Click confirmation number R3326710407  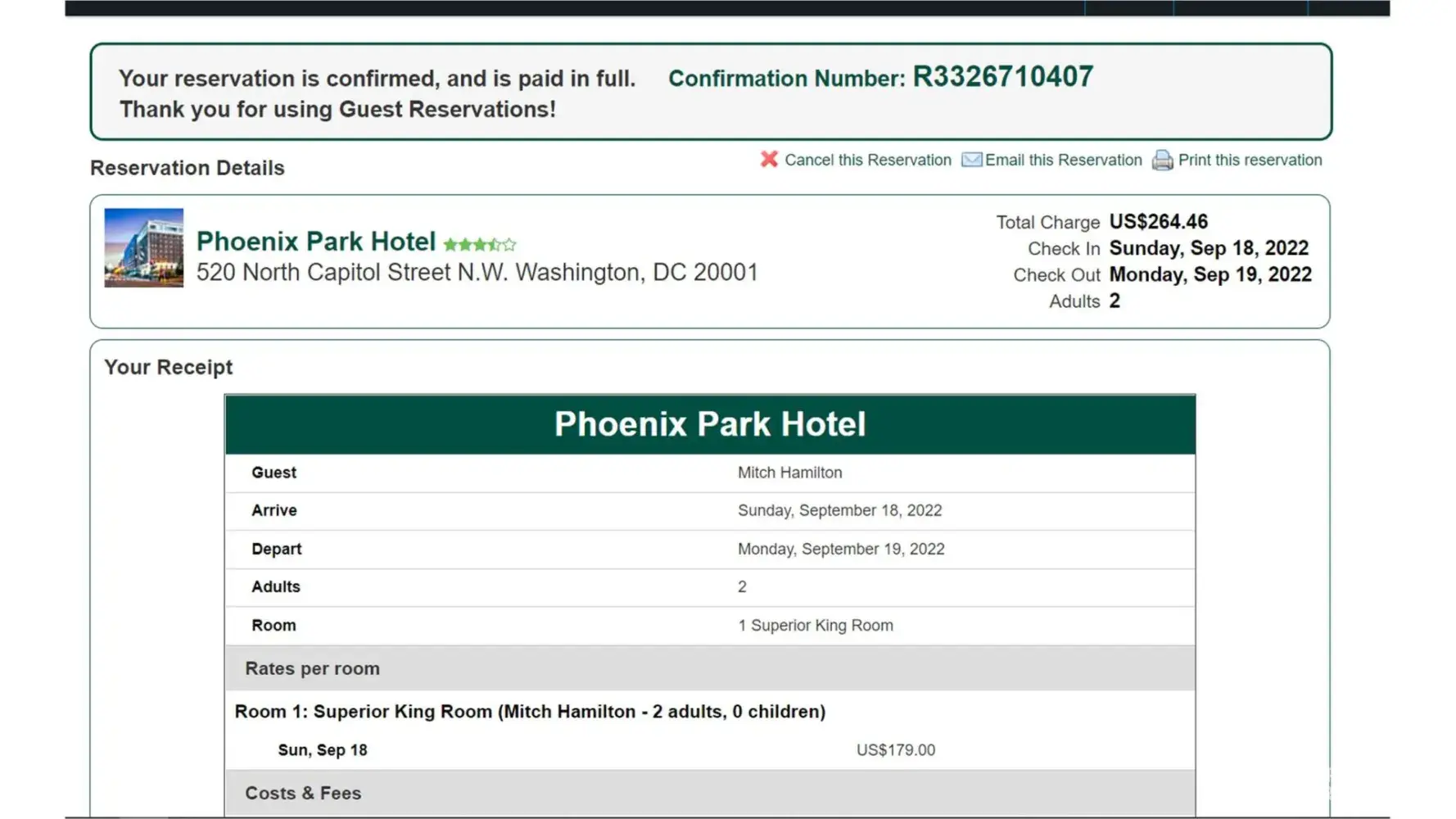[1002, 77]
